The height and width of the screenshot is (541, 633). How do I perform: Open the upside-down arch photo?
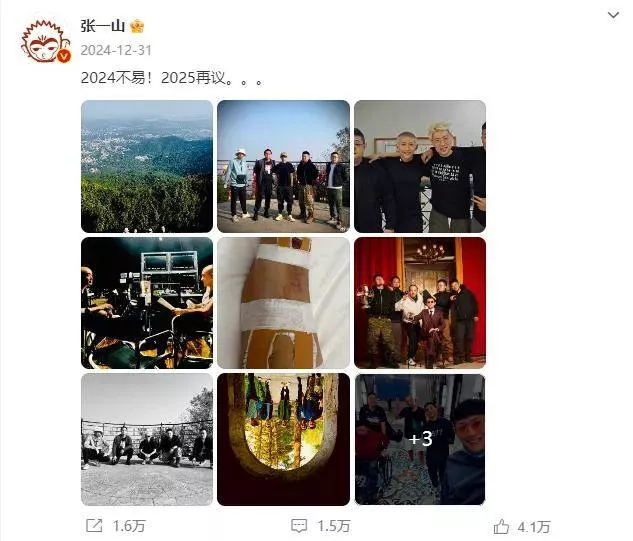tap(283, 439)
